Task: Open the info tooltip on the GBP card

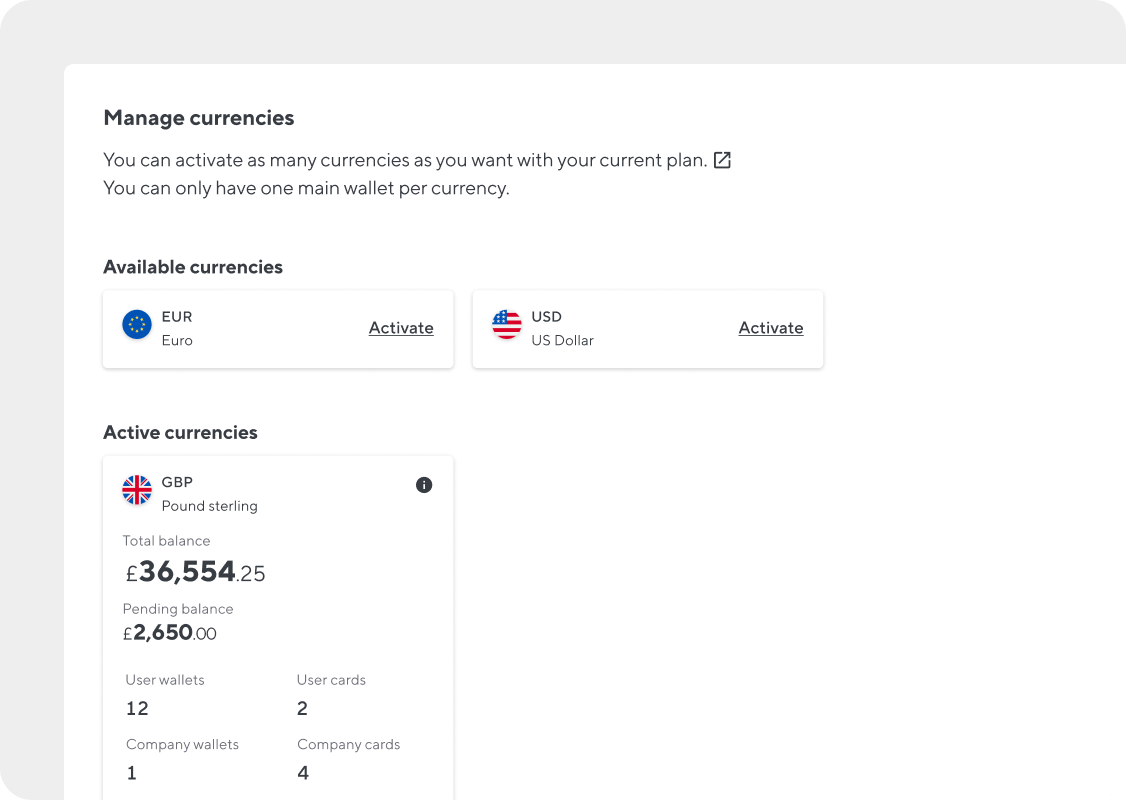Action: tap(423, 485)
